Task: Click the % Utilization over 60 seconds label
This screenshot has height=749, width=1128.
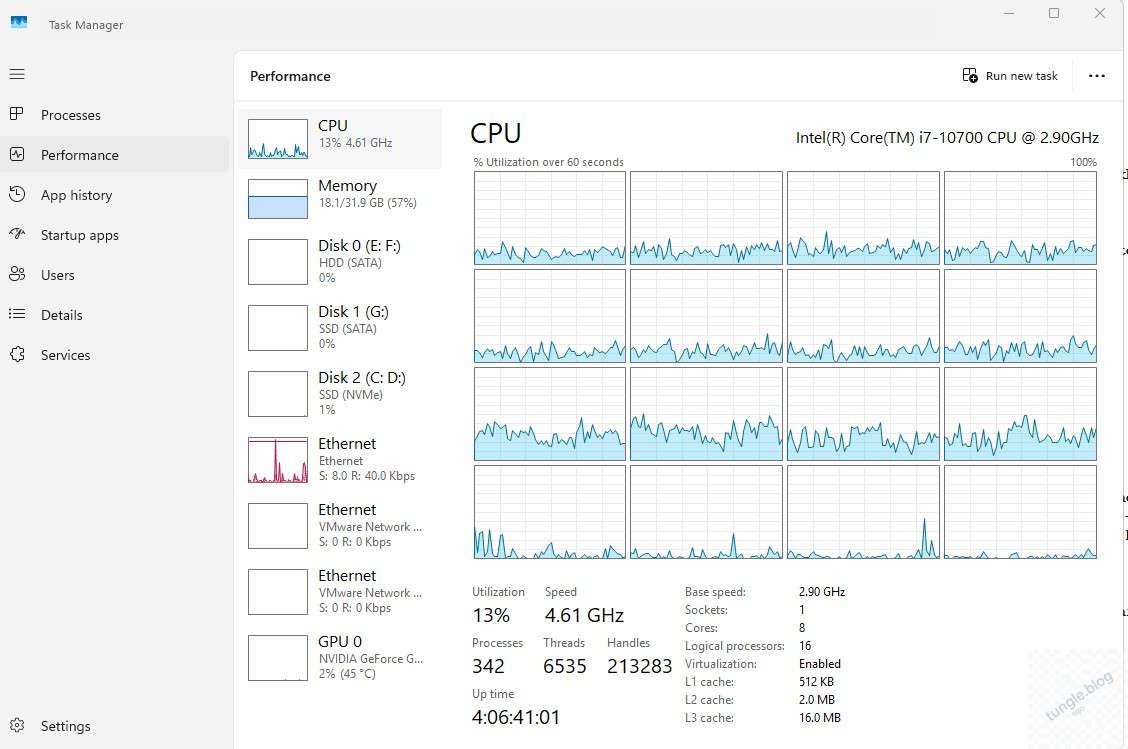Action: [548, 162]
